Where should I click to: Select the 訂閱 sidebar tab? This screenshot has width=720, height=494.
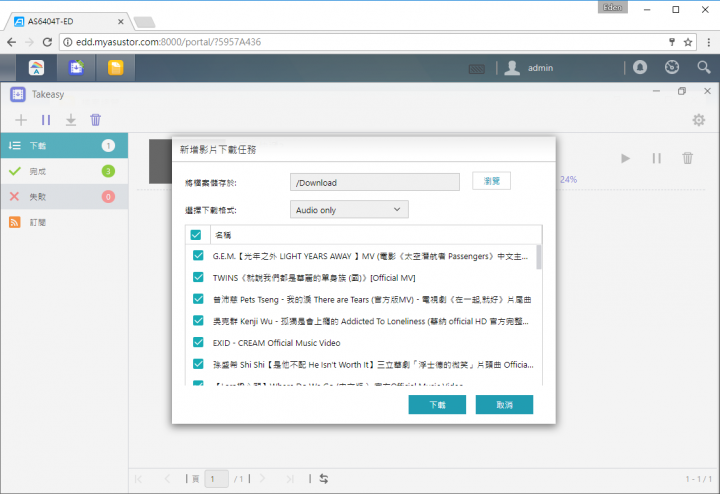[x=64, y=222]
